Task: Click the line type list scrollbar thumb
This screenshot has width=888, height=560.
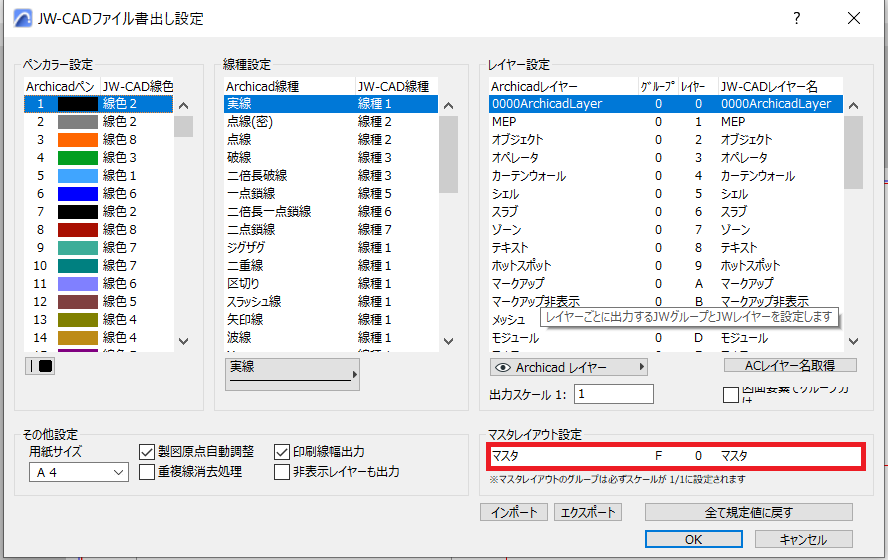Action: coord(449,154)
